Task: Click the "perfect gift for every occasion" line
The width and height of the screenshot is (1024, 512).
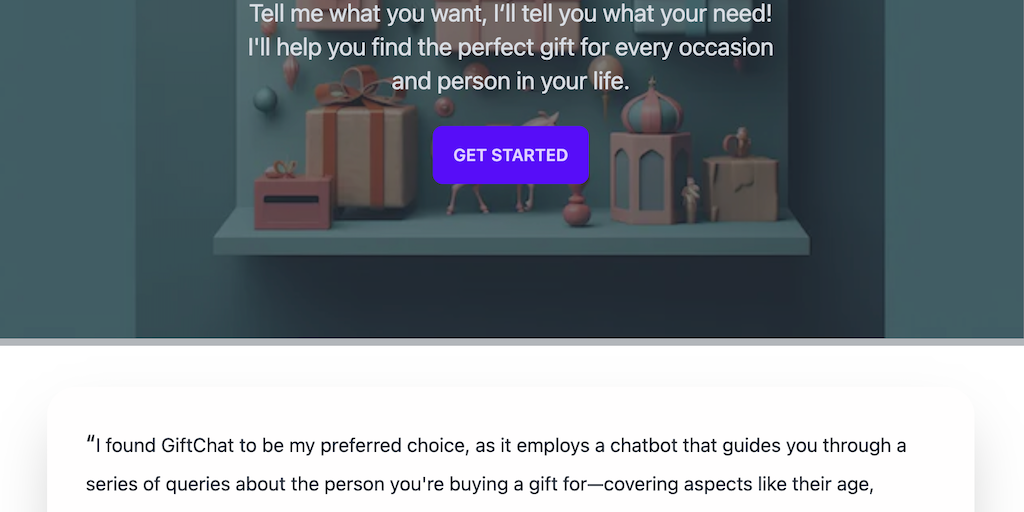Action: [510, 47]
